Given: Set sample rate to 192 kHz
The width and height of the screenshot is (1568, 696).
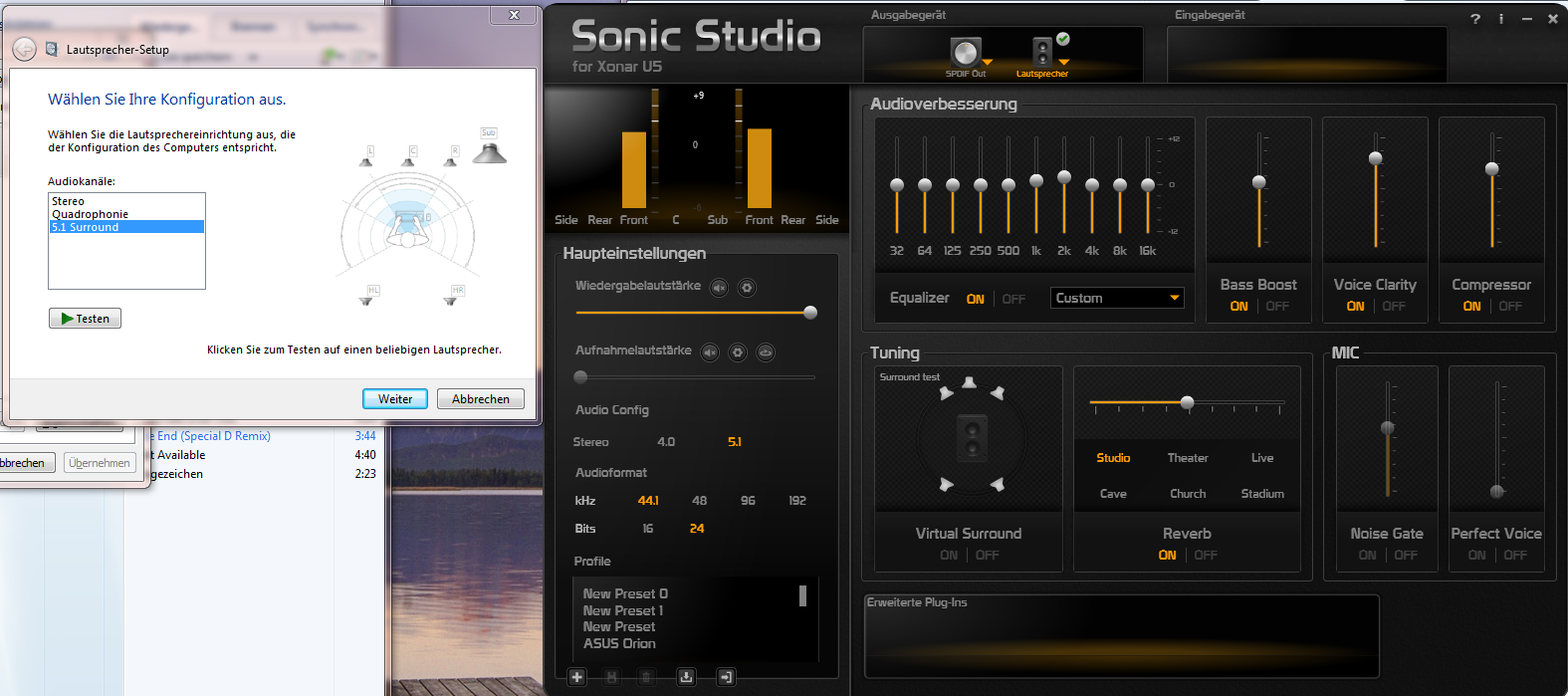Looking at the screenshot, I should pyautogui.click(x=797, y=501).
